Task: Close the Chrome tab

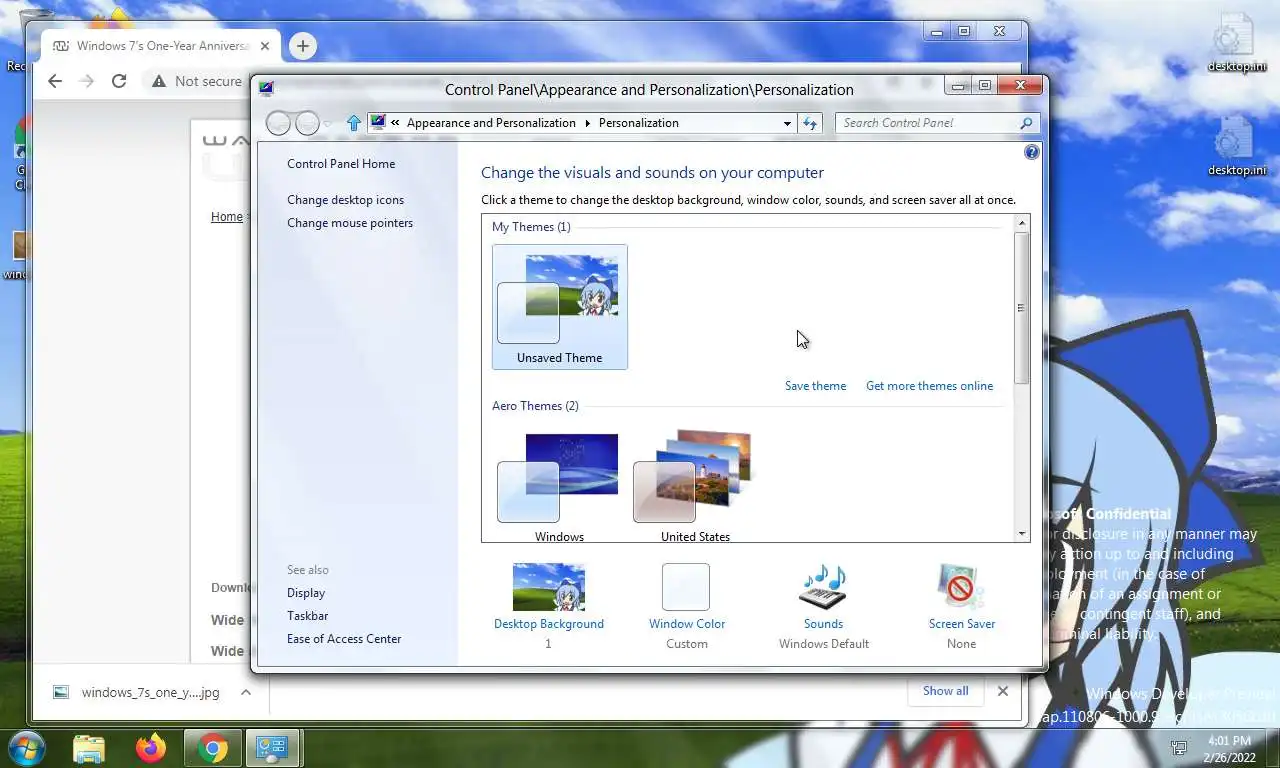Action: click(265, 46)
